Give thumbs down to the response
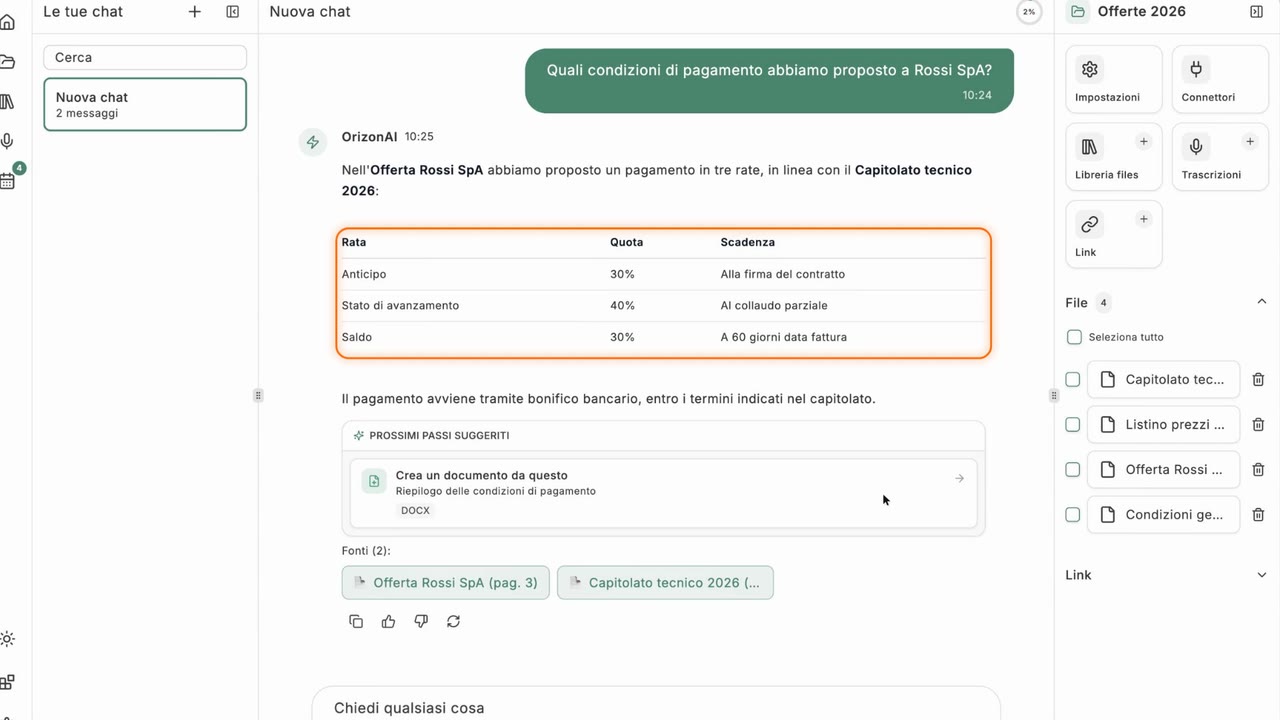The width and height of the screenshot is (1280, 720). 421,621
